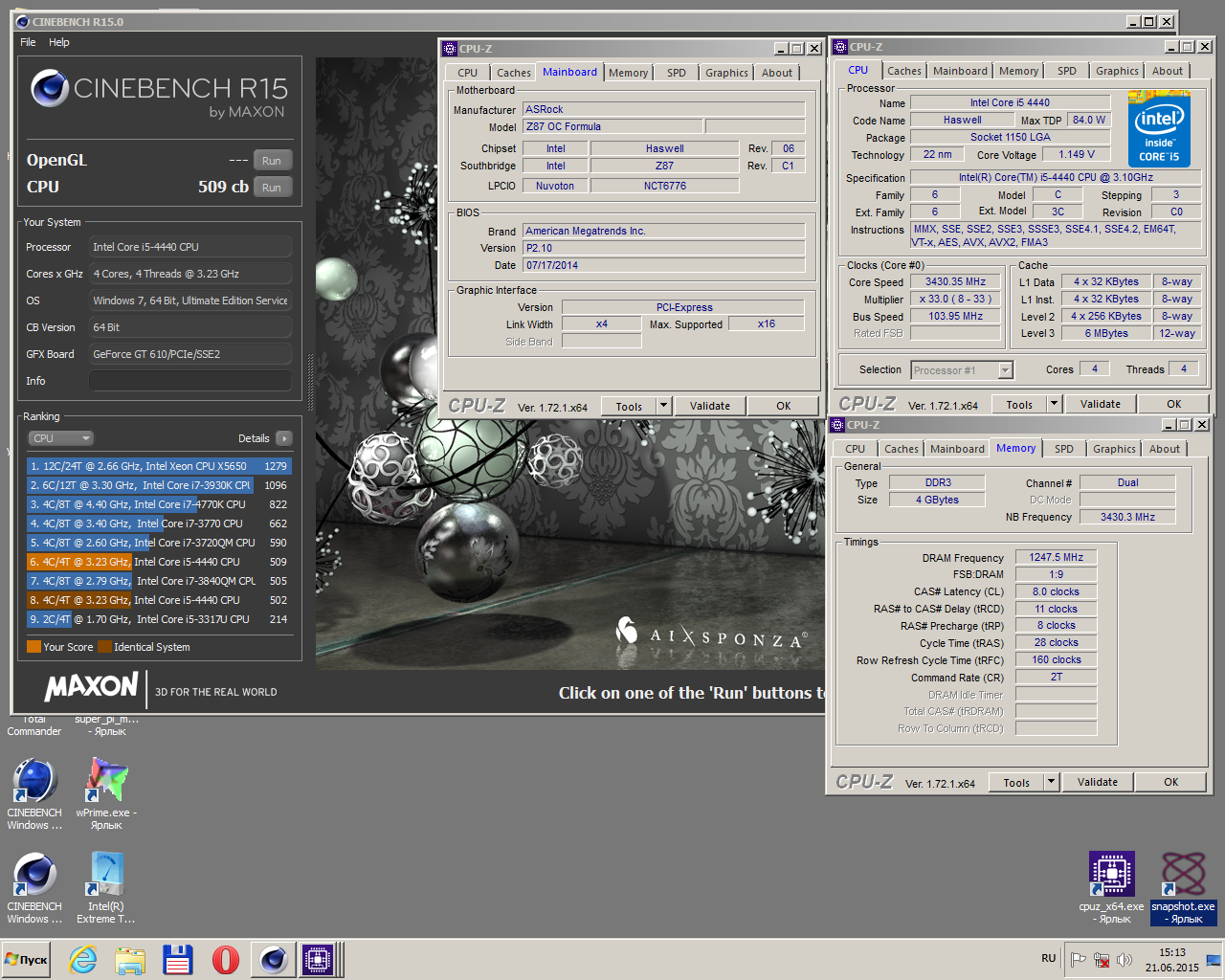Open Memory tab in top-right CPU-Z window
The width and height of the screenshot is (1225, 980).
coord(1018,71)
